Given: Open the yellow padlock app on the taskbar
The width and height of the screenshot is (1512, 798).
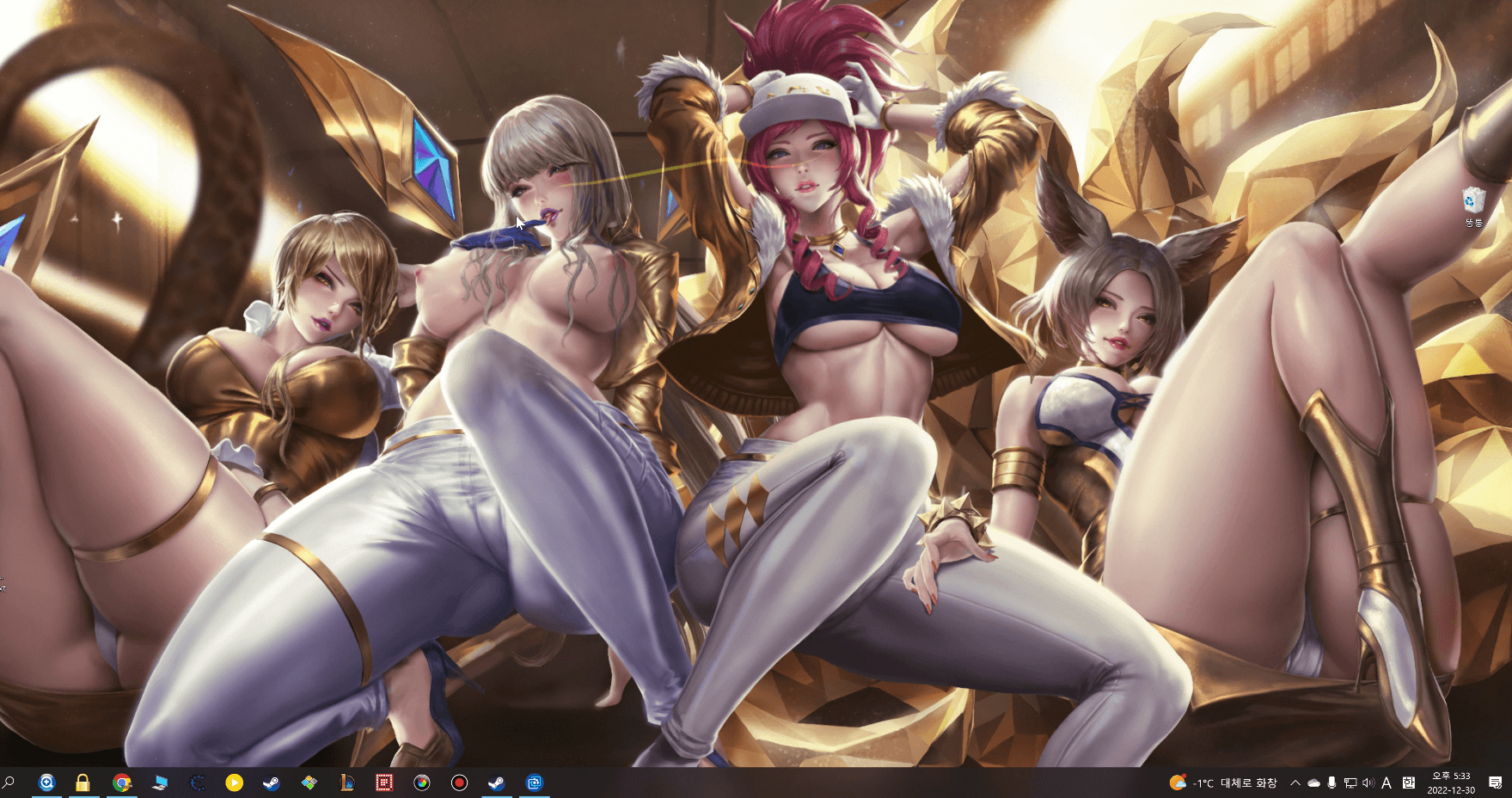Looking at the screenshot, I should click(x=83, y=783).
